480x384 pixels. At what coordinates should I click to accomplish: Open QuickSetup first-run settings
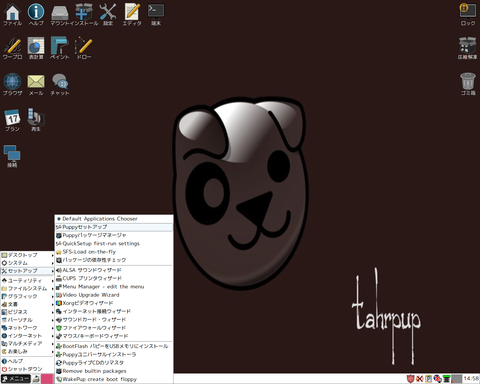(114, 244)
